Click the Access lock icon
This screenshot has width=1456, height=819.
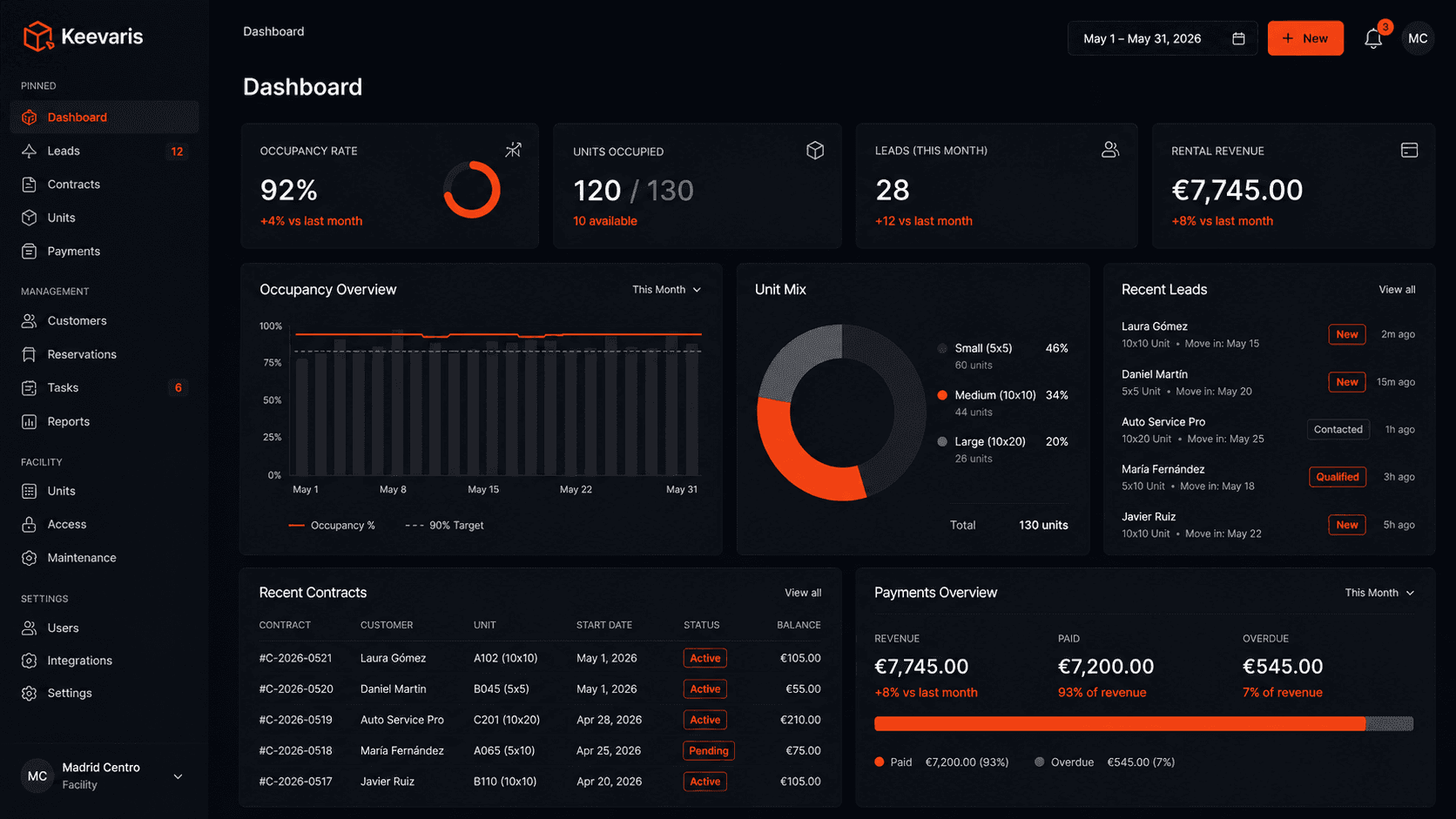30,525
